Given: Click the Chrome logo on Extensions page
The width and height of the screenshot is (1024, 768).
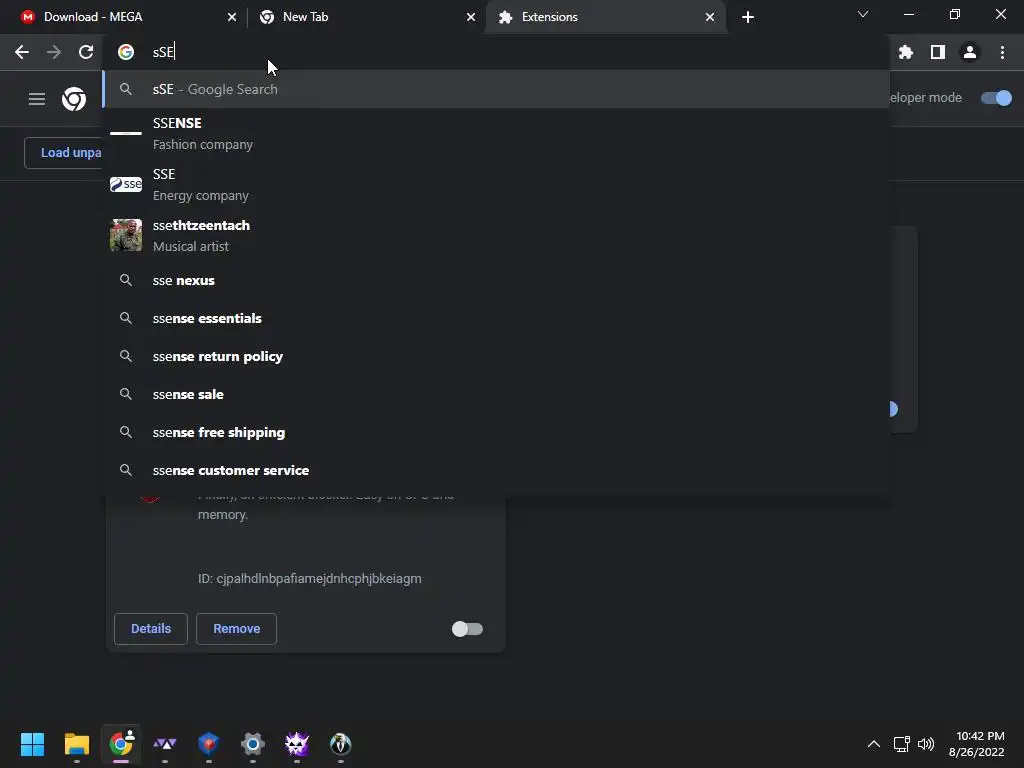Looking at the screenshot, I should pyautogui.click(x=74, y=99).
